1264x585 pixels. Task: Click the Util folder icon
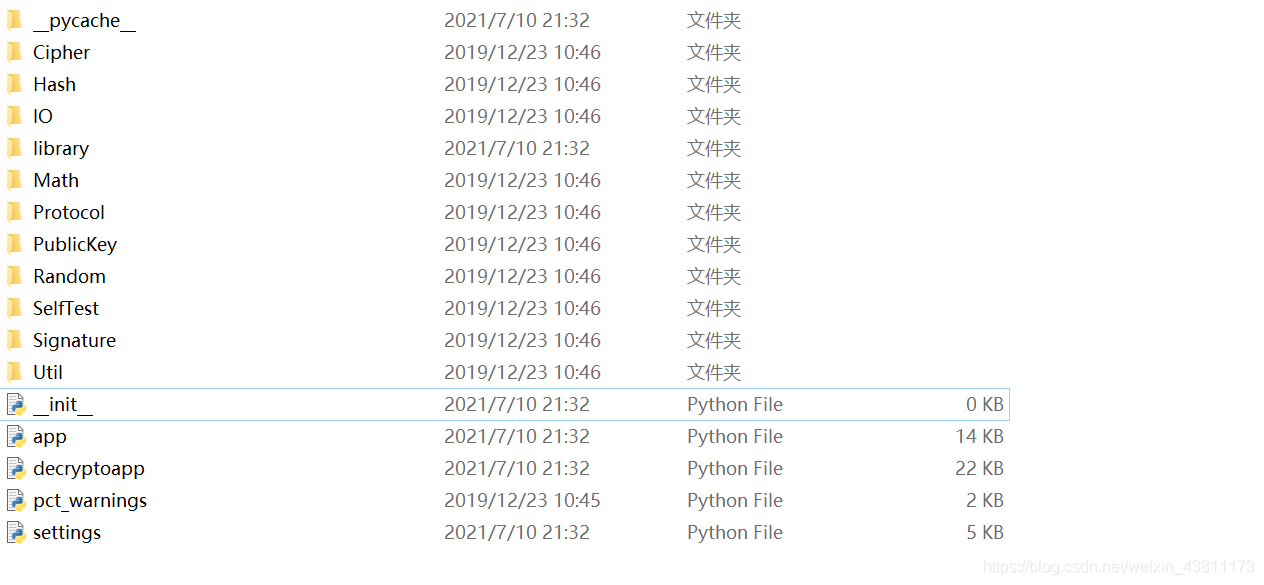[x=14, y=372]
